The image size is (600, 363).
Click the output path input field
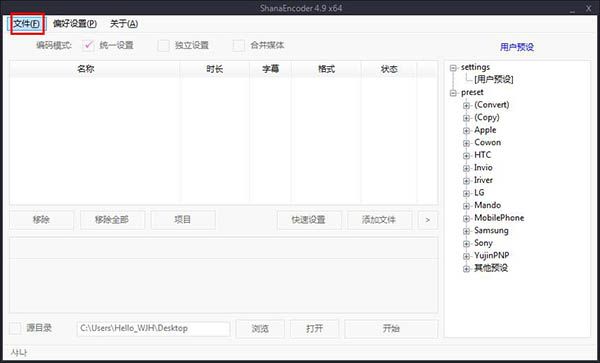click(x=153, y=329)
